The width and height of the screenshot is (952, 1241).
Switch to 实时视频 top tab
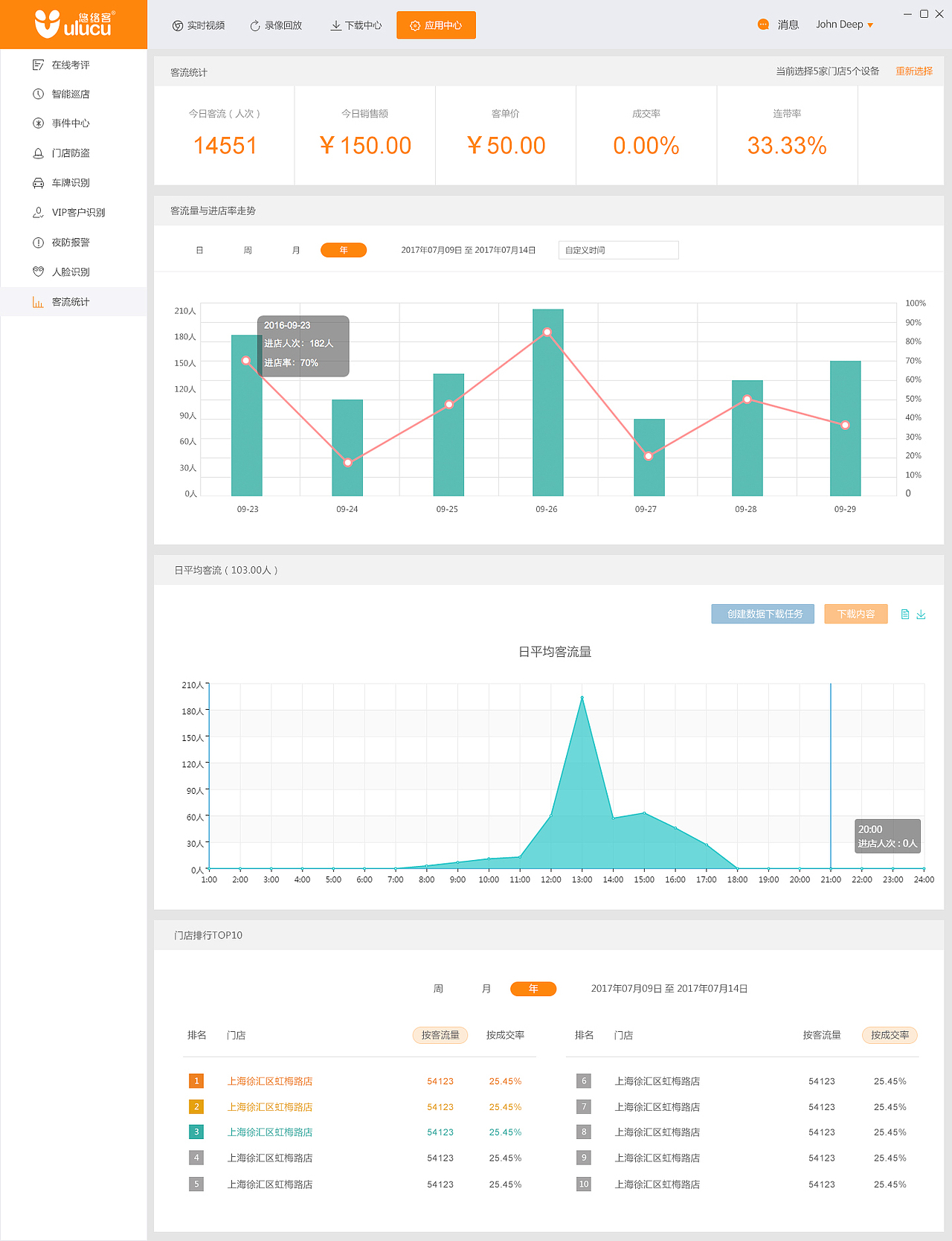tap(199, 25)
